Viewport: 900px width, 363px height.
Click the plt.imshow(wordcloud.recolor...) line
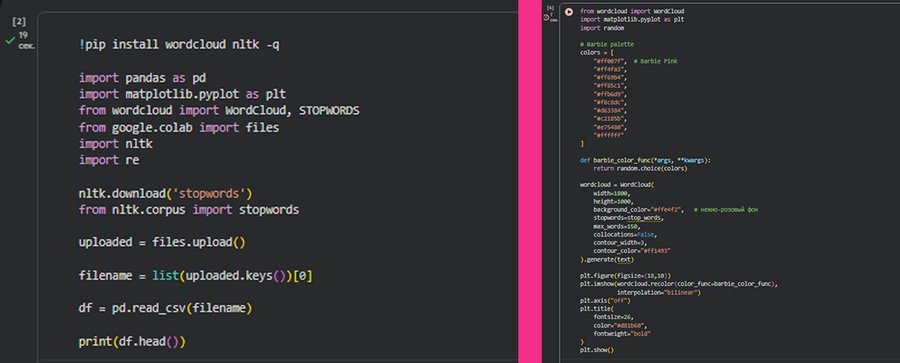680,284
